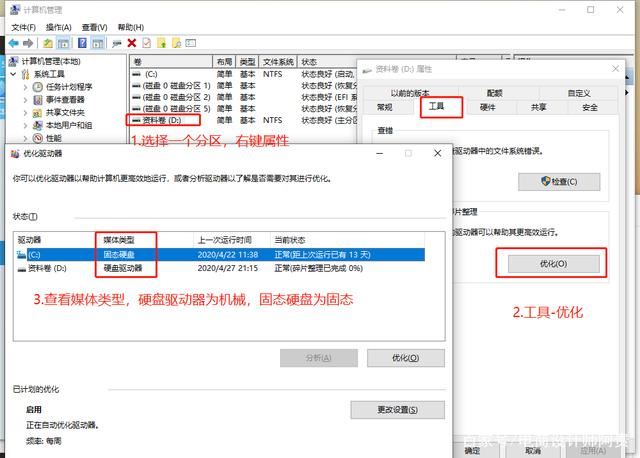Open the 操作(A) menu
Screen dimensions: 640x458
[61, 27]
